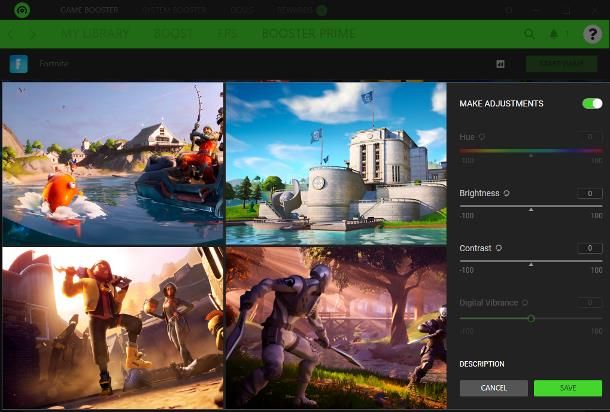610x412 pixels.
Task: Click the Fortnite game icon
Action: click(x=19, y=64)
